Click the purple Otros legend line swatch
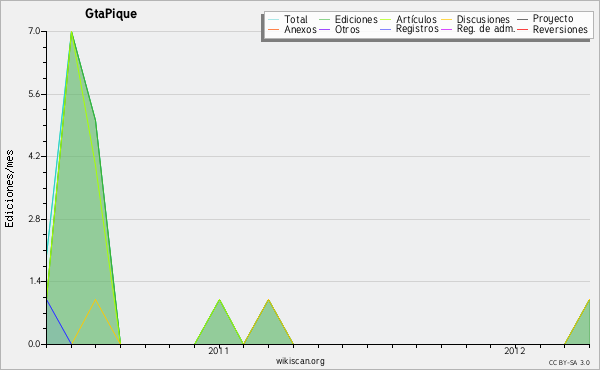This screenshot has height=370, width=600. 324,29
